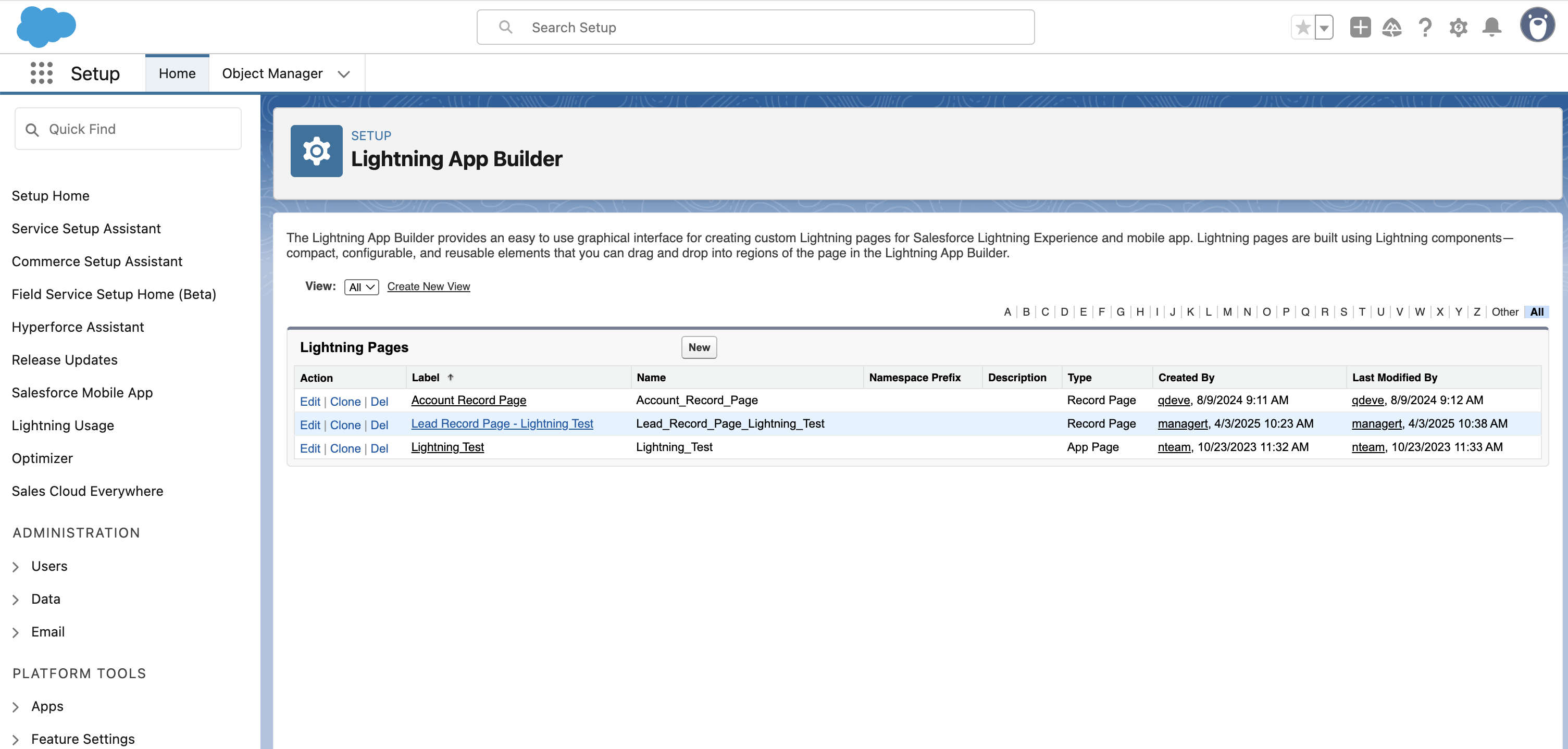Switch to the Home tab
The image size is (1568, 749).
(x=177, y=73)
